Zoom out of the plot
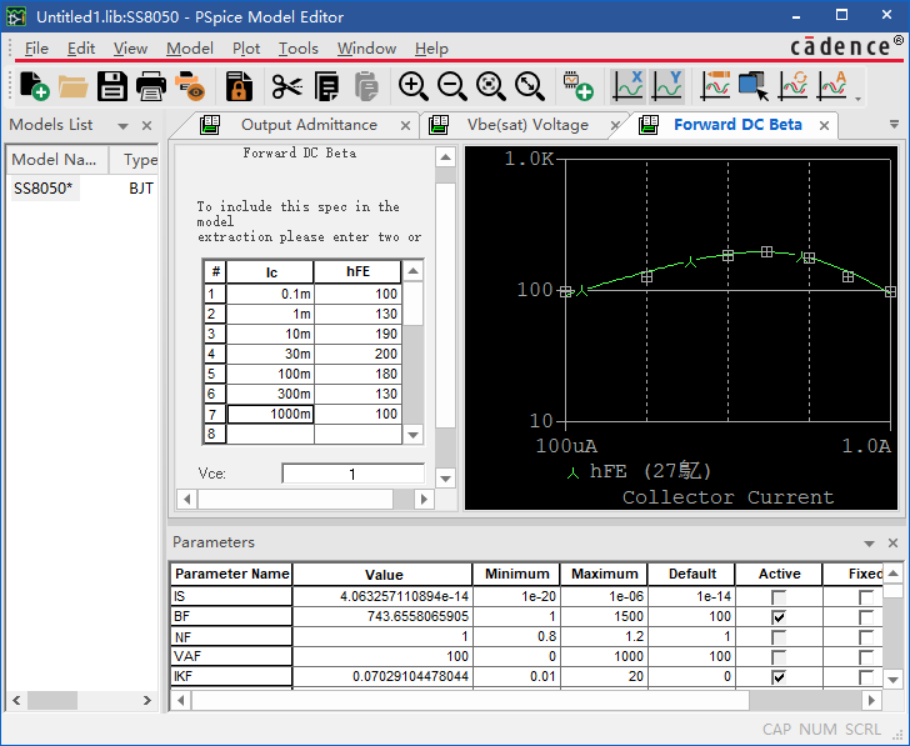 [452, 87]
